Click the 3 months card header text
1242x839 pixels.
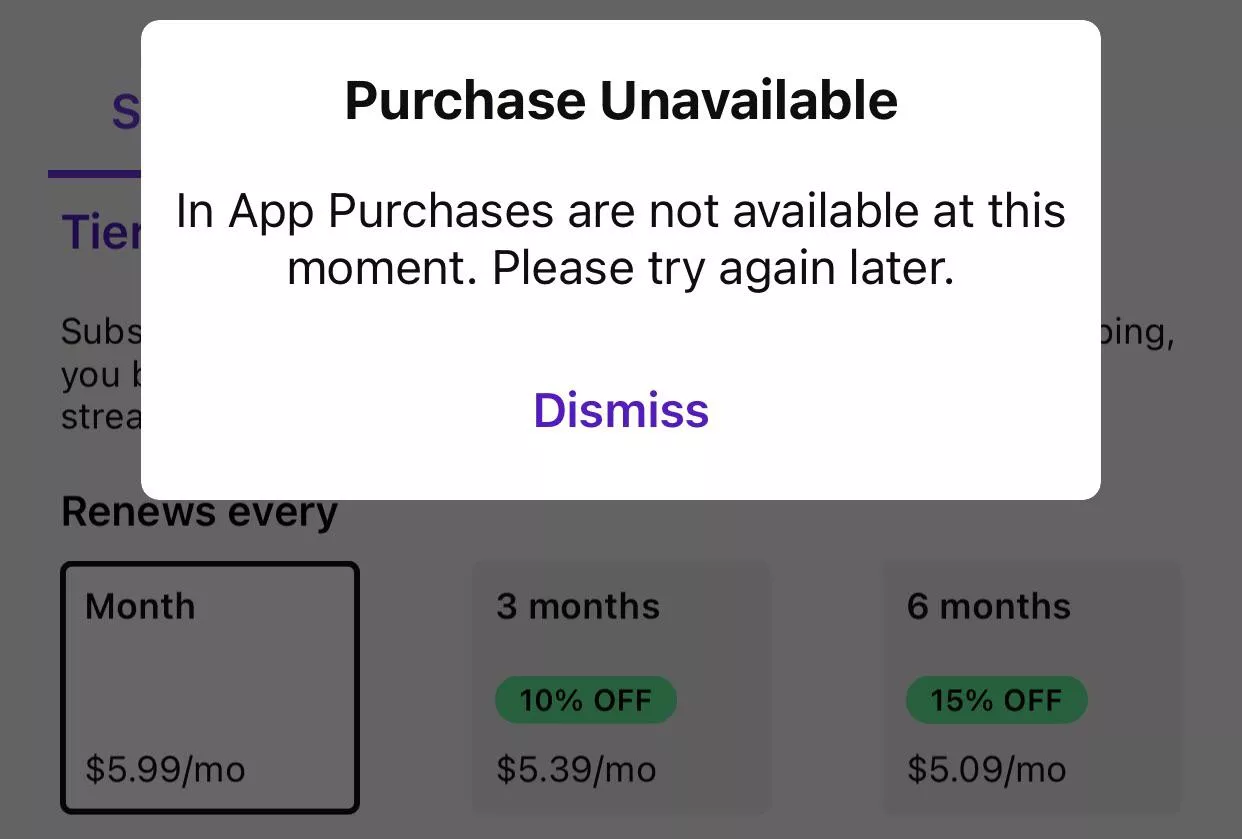[x=577, y=606]
